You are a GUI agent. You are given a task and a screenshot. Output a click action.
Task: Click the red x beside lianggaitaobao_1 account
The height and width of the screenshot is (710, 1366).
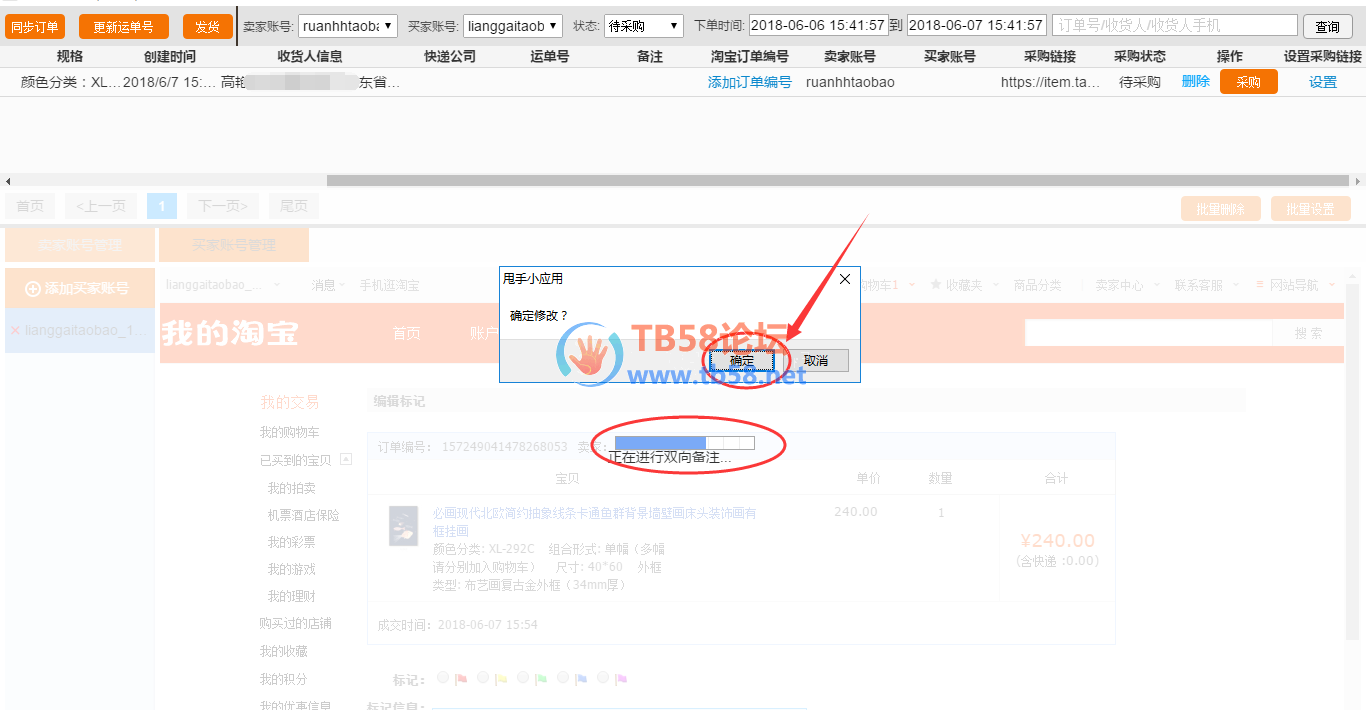click(x=15, y=330)
